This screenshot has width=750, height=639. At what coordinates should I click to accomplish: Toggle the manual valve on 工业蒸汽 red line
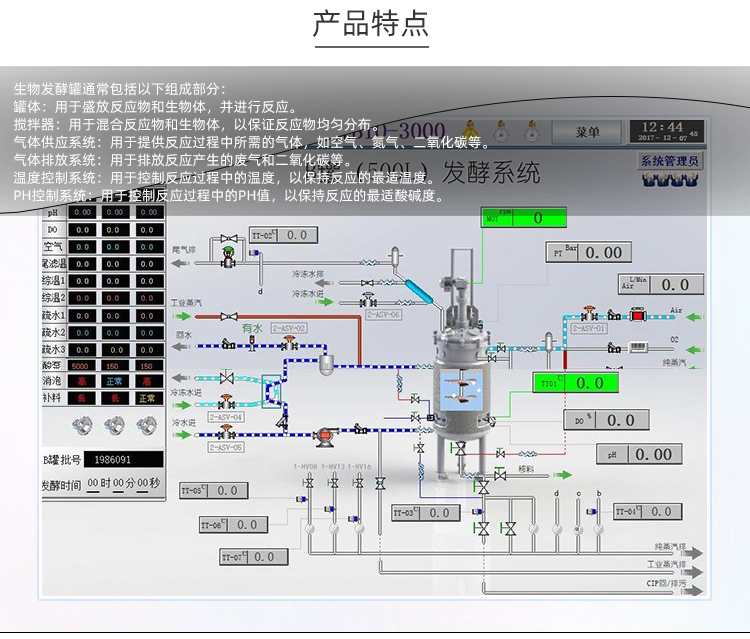coord(229,317)
